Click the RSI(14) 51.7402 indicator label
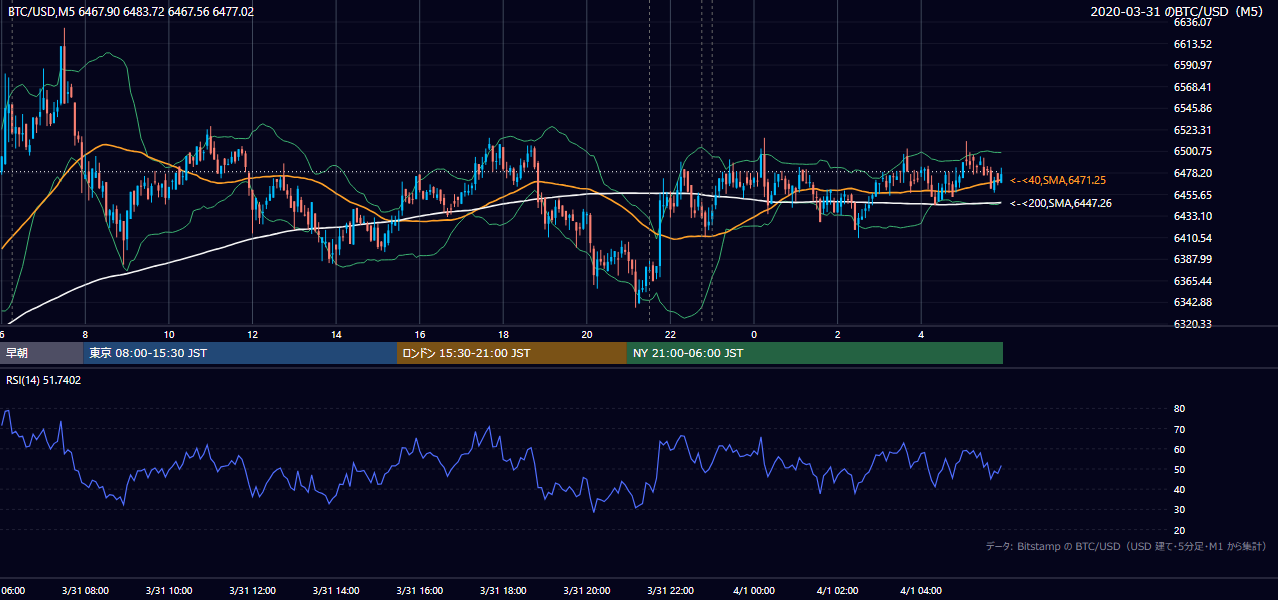1278x600 pixels. [44, 380]
